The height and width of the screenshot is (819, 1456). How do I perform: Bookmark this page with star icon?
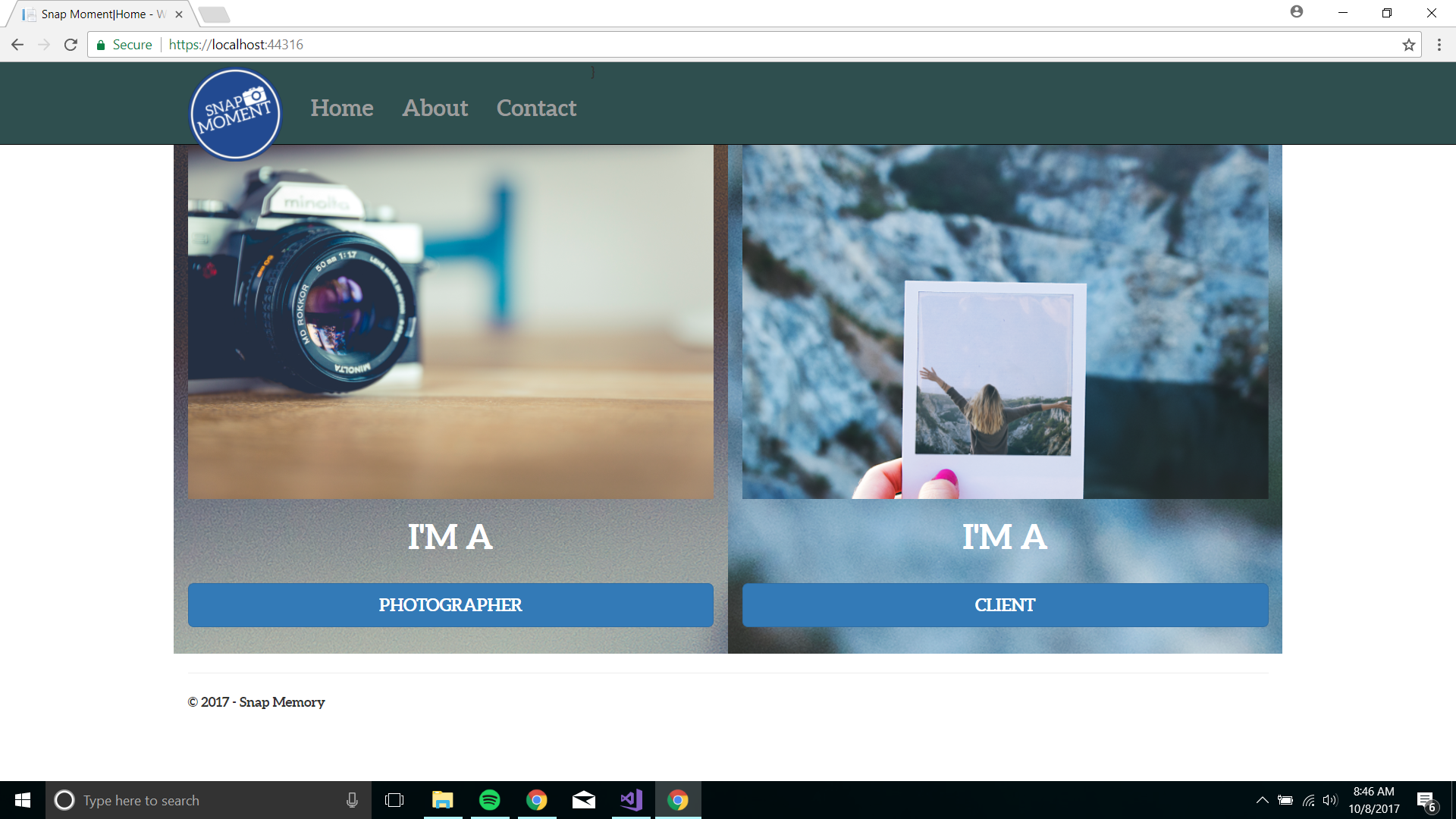[x=1408, y=45]
